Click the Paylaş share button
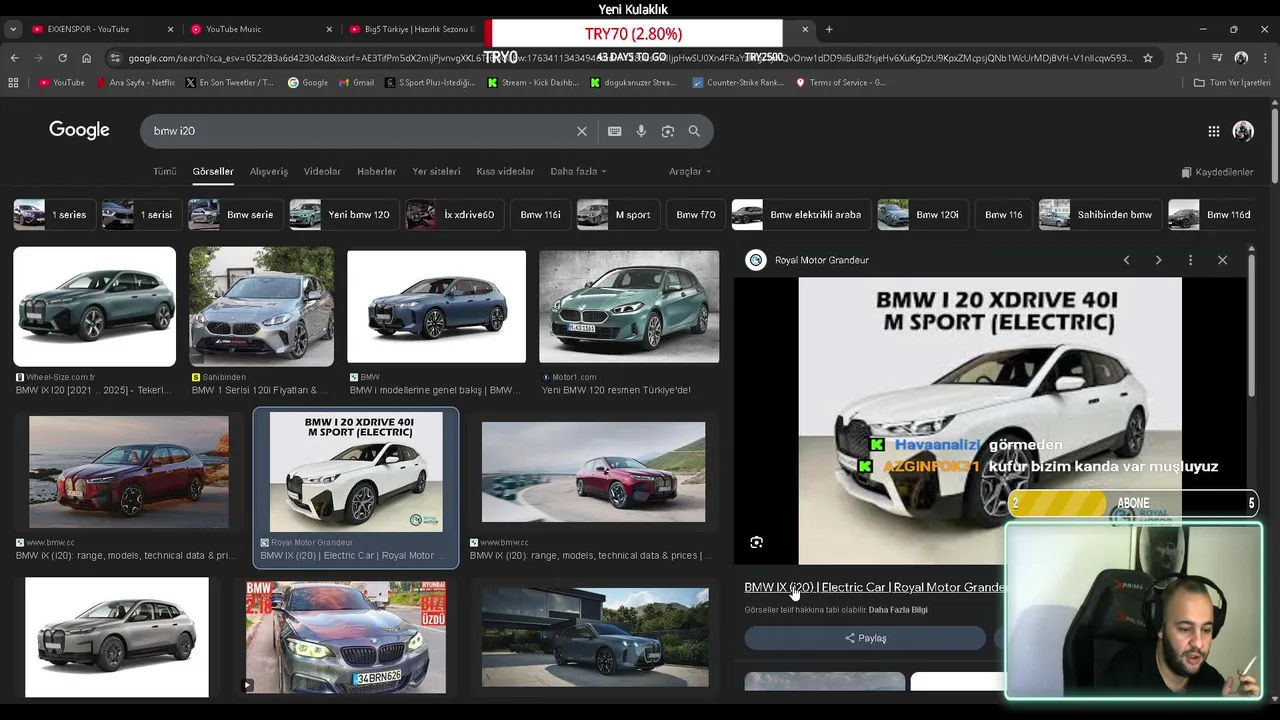 (x=865, y=638)
